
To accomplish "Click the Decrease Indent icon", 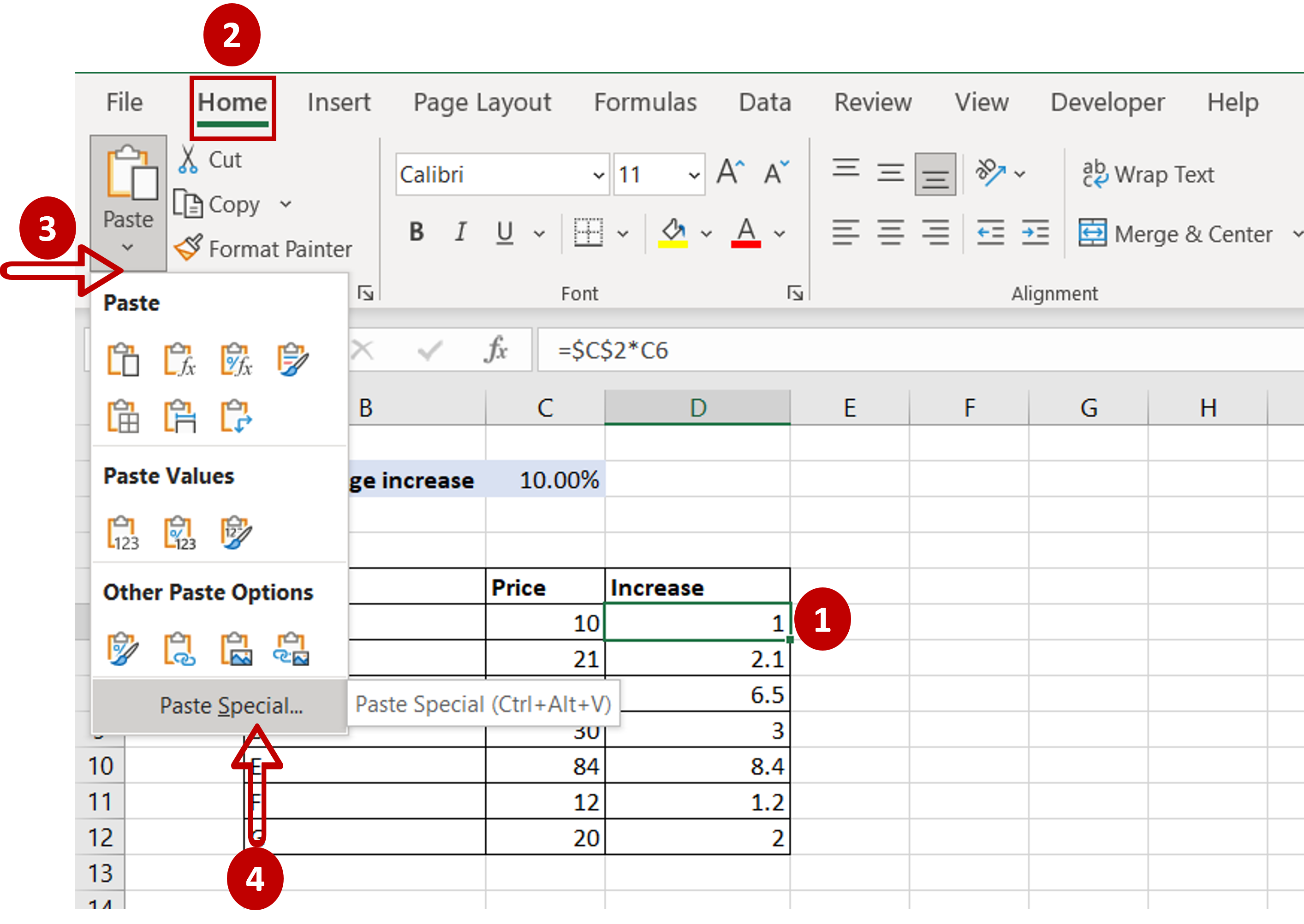I will point(990,233).
